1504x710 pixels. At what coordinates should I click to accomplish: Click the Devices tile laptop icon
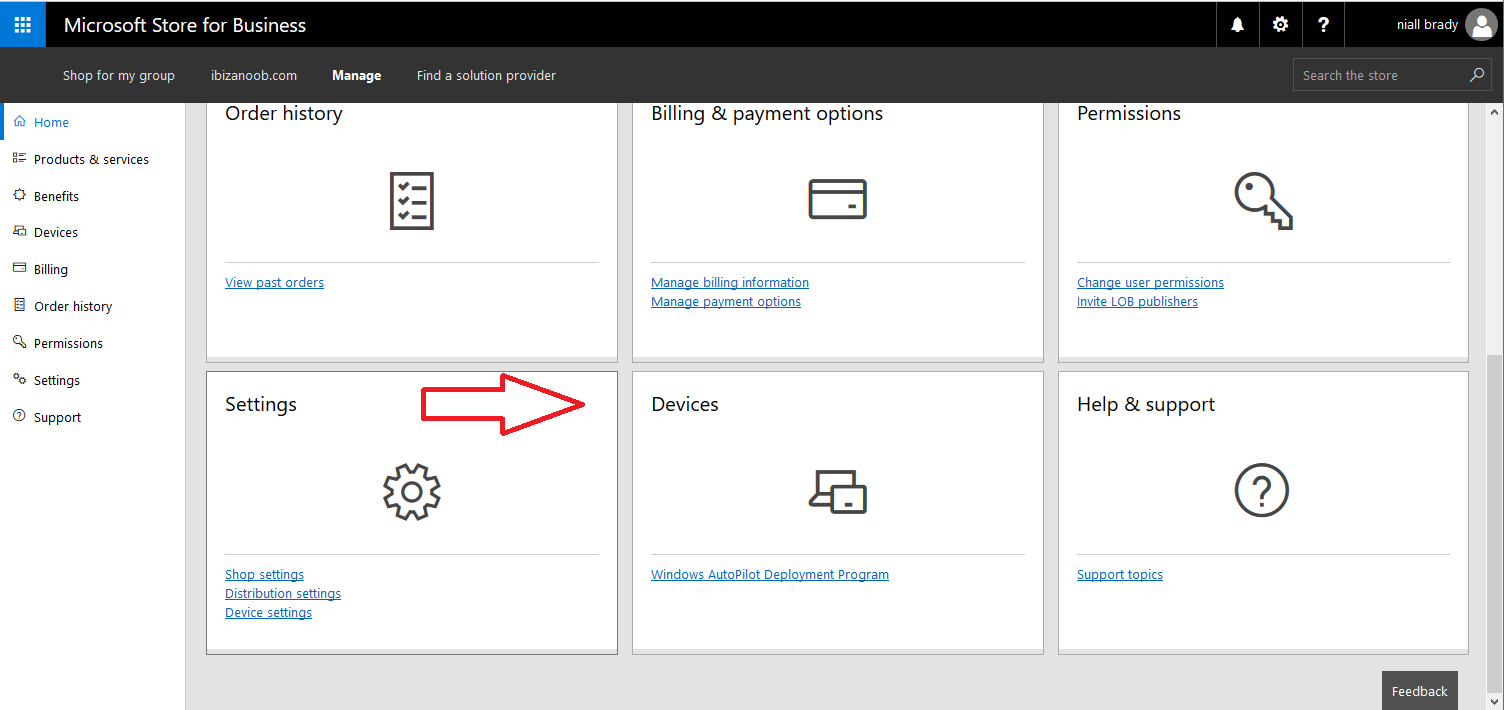837,491
